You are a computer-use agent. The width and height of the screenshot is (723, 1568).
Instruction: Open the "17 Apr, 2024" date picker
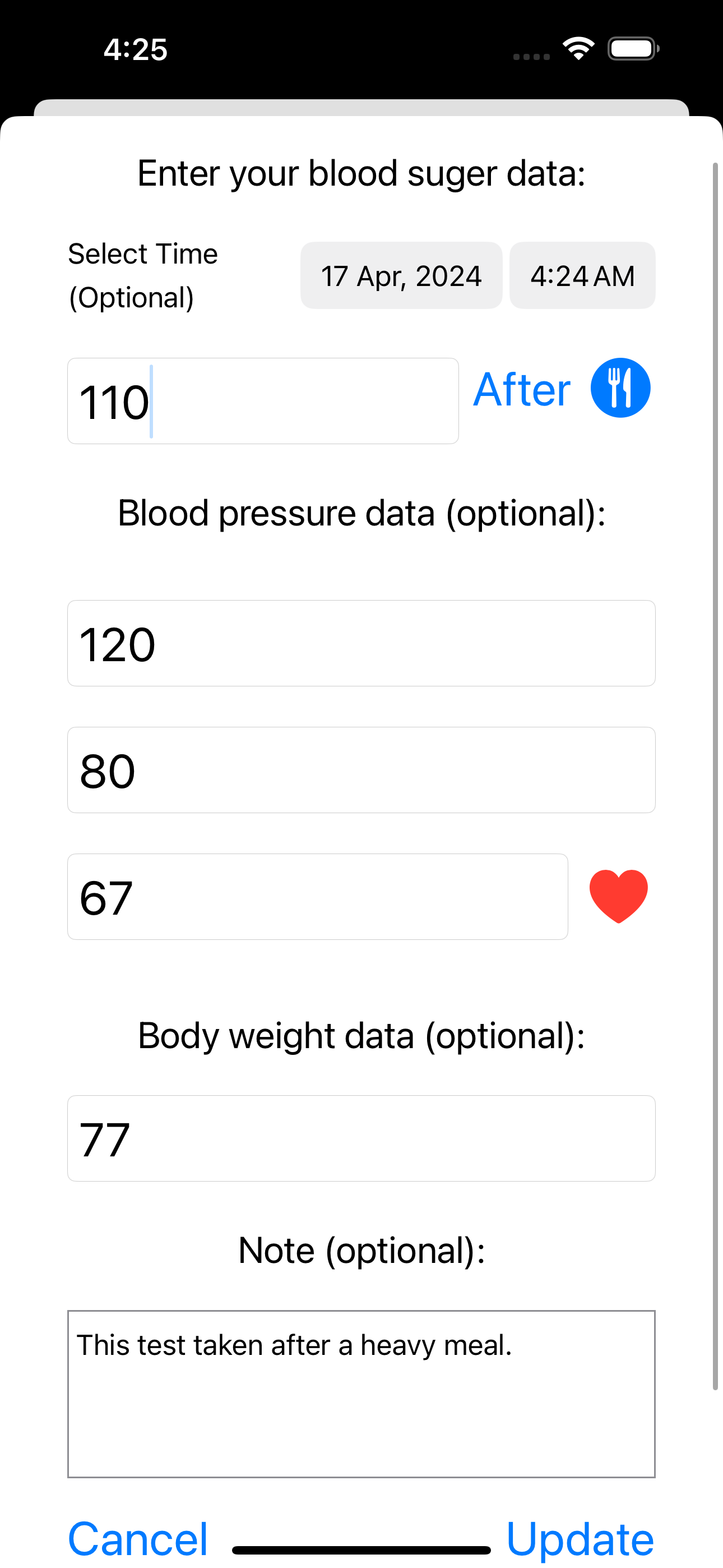[401, 276]
